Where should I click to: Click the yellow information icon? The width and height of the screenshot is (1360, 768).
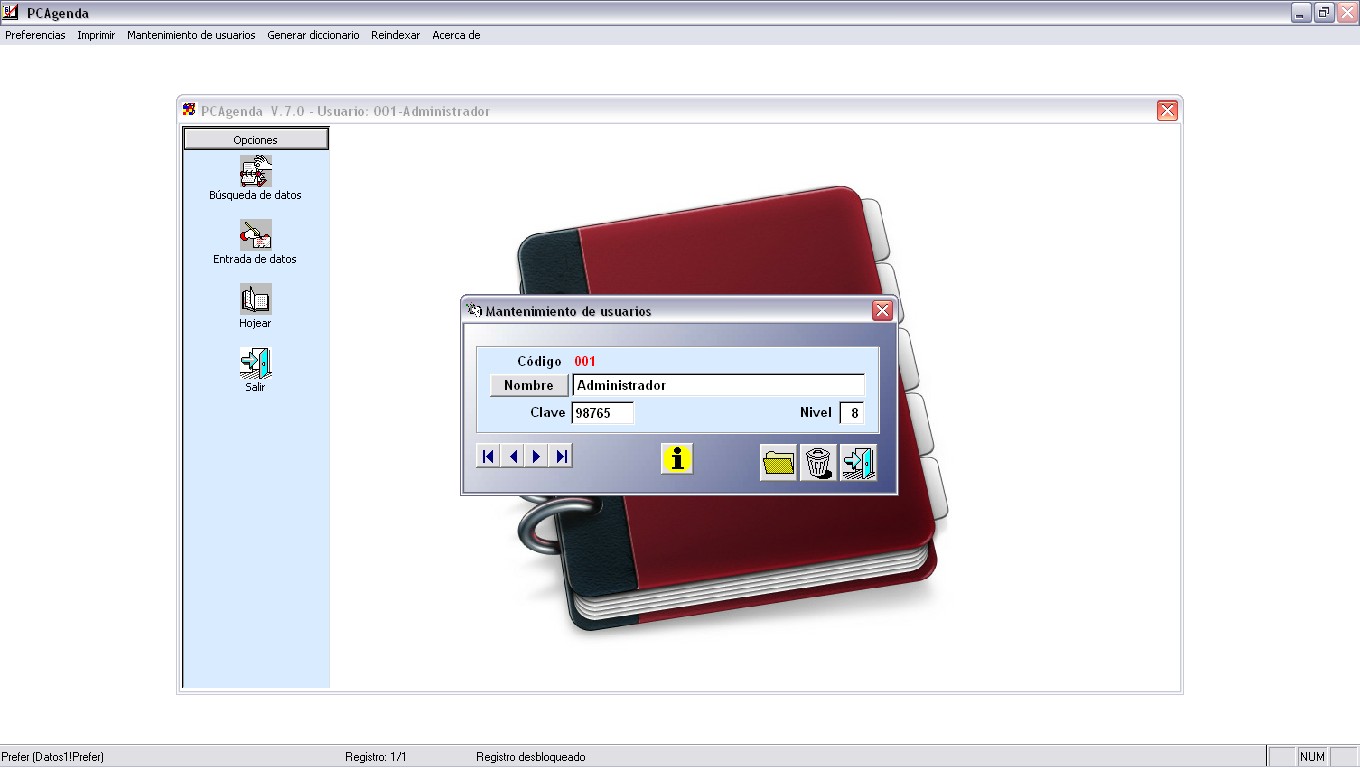click(677, 459)
